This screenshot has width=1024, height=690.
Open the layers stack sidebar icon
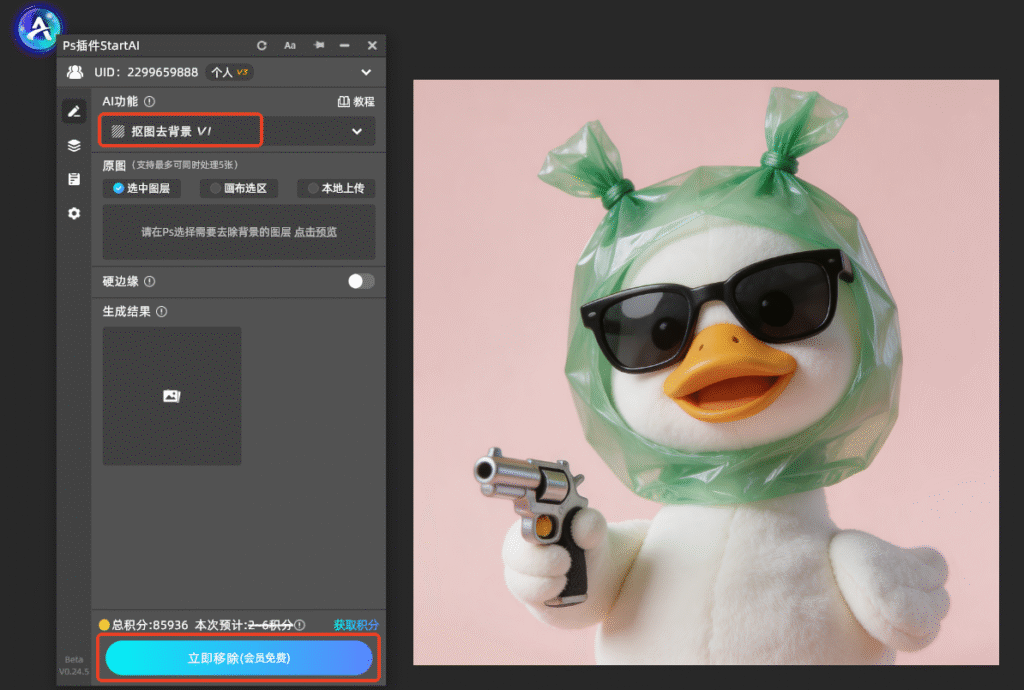tap(74, 145)
